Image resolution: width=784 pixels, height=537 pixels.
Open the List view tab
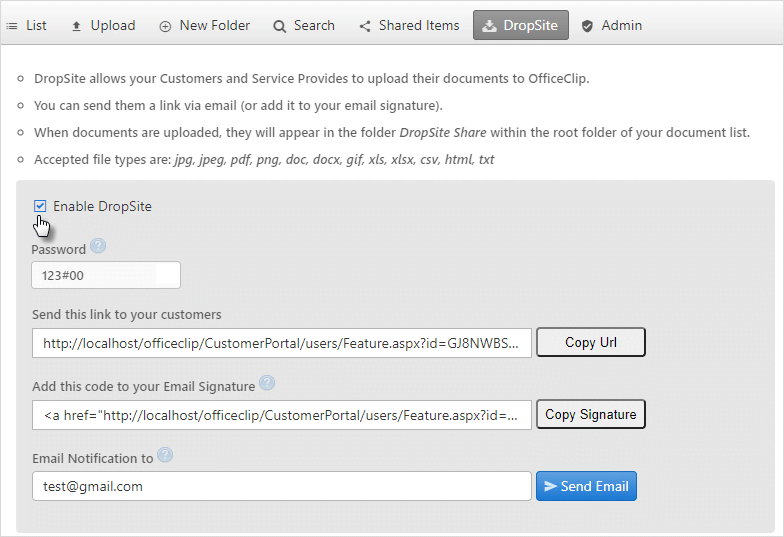[26, 26]
